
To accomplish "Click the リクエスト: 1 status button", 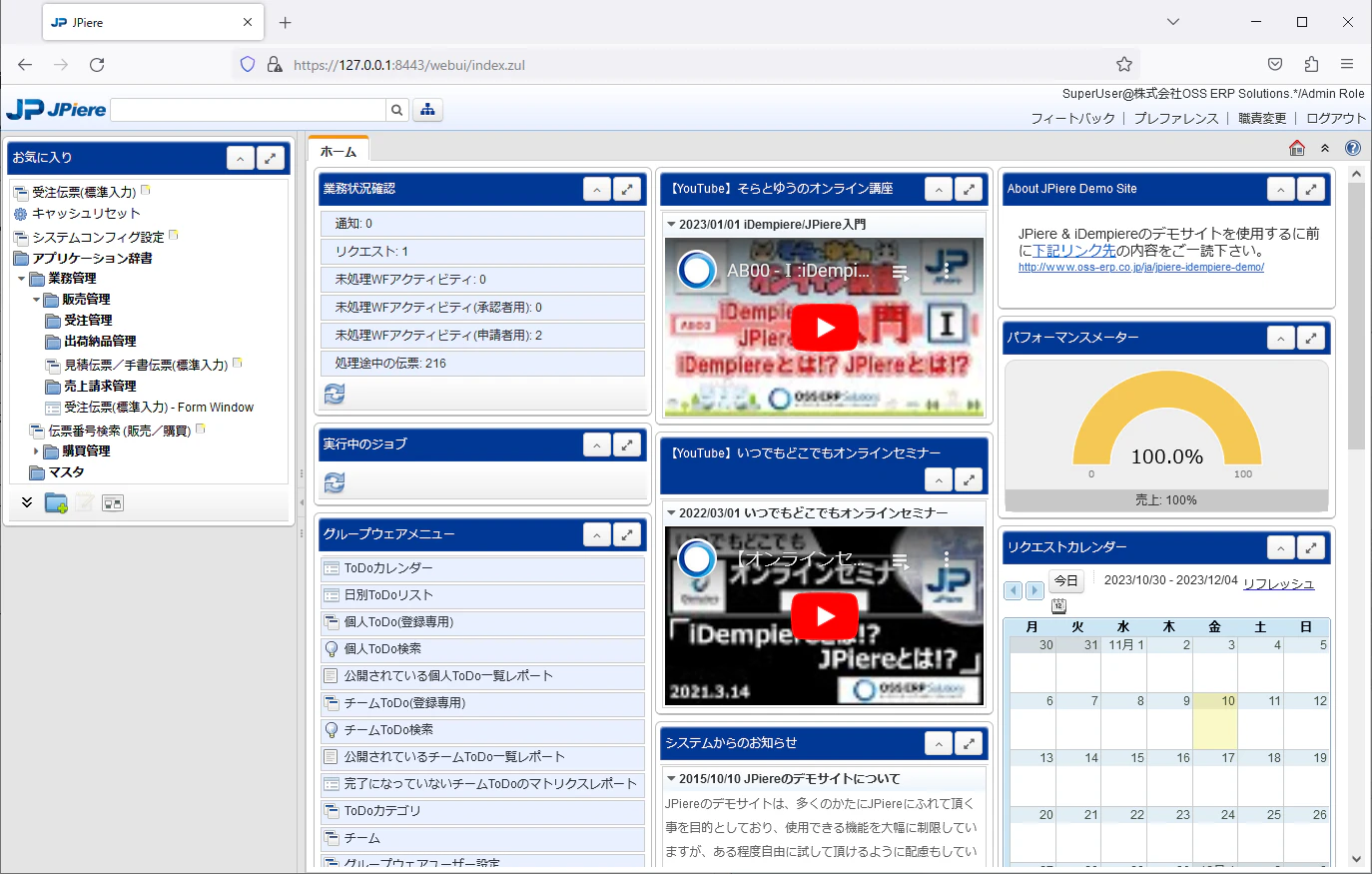I will tap(483, 252).
